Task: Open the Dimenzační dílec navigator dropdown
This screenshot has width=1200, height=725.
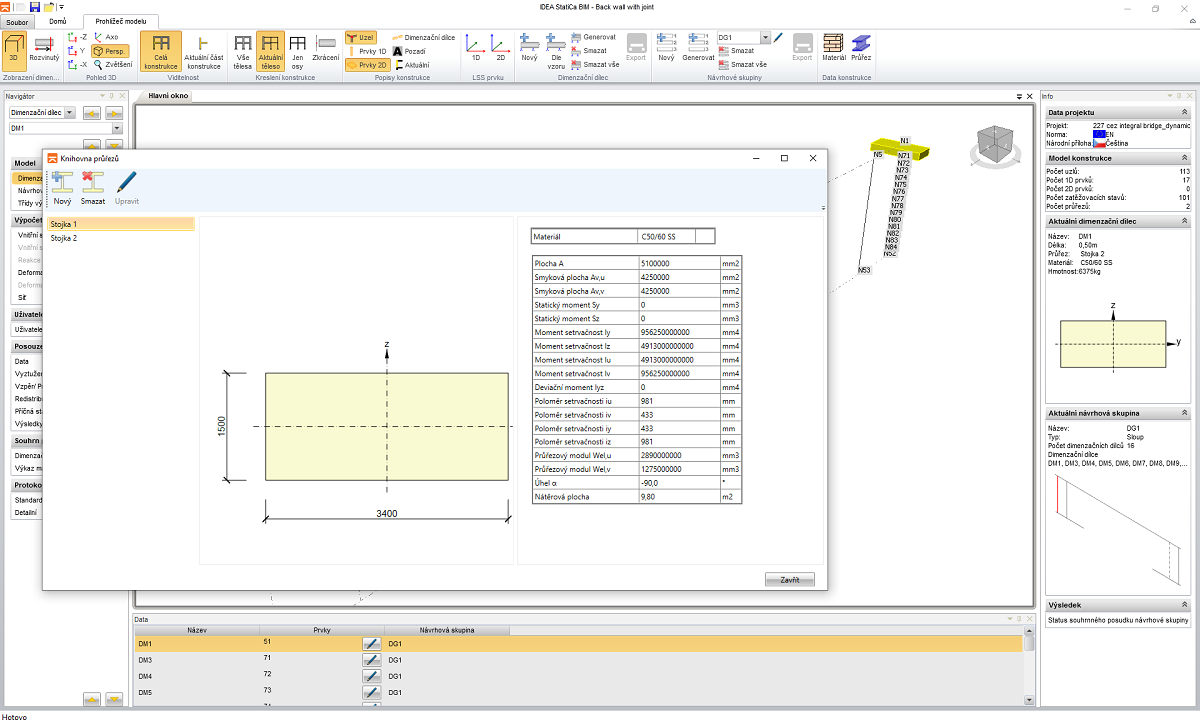Action: (69, 113)
